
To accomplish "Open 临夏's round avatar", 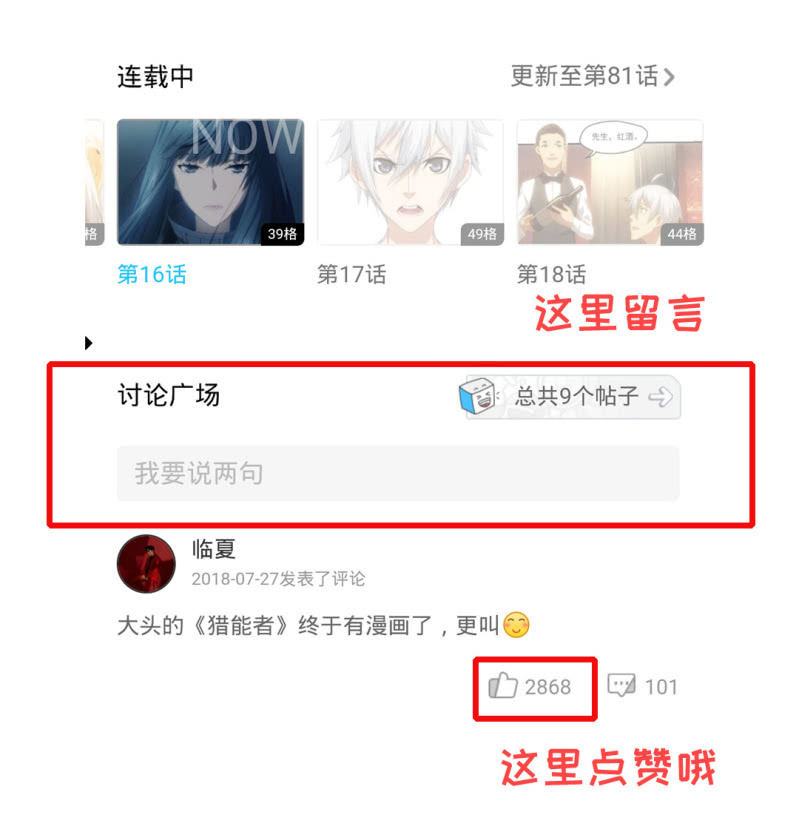I will tap(146, 564).
